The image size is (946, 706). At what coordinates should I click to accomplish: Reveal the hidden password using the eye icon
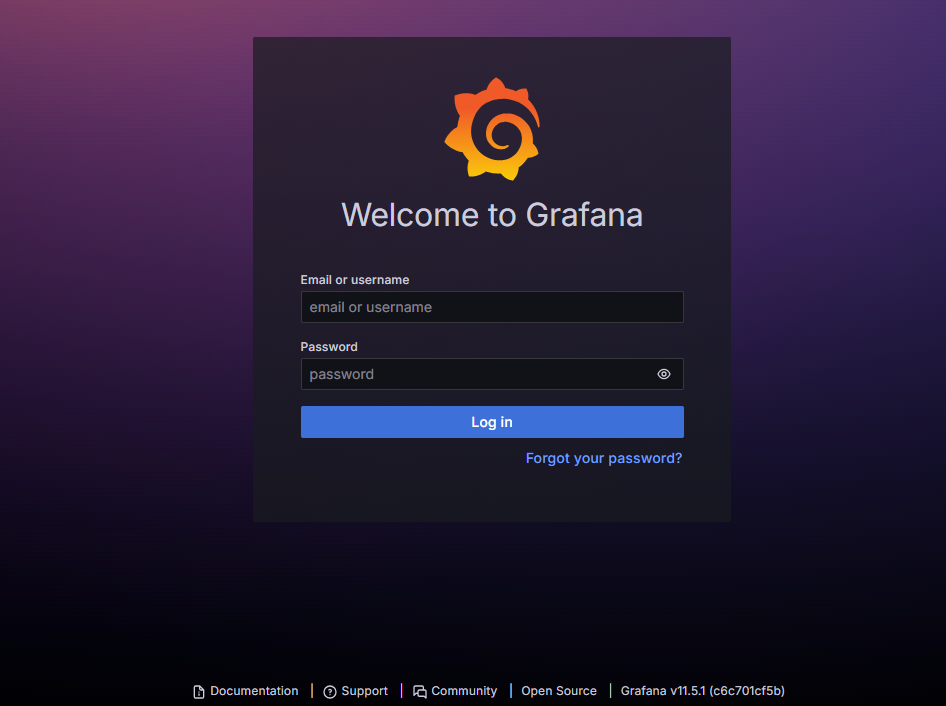click(663, 374)
